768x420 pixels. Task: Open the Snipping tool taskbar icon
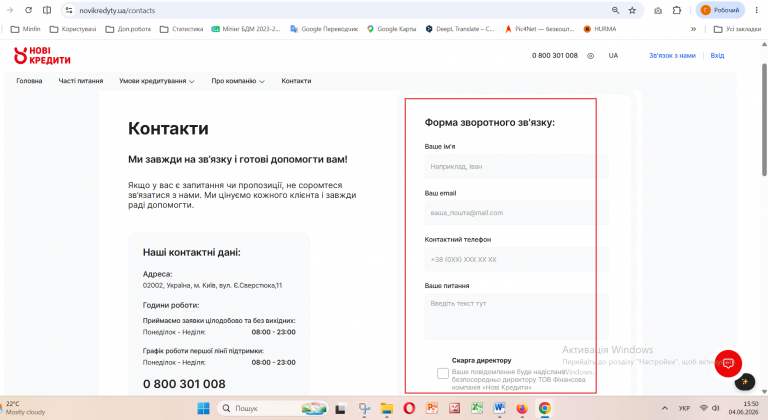(x=364, y=408)
